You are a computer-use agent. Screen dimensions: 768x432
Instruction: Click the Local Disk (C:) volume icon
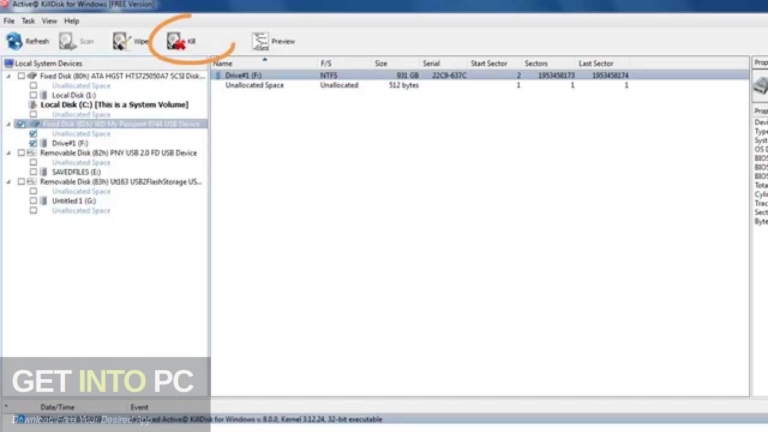33,105
